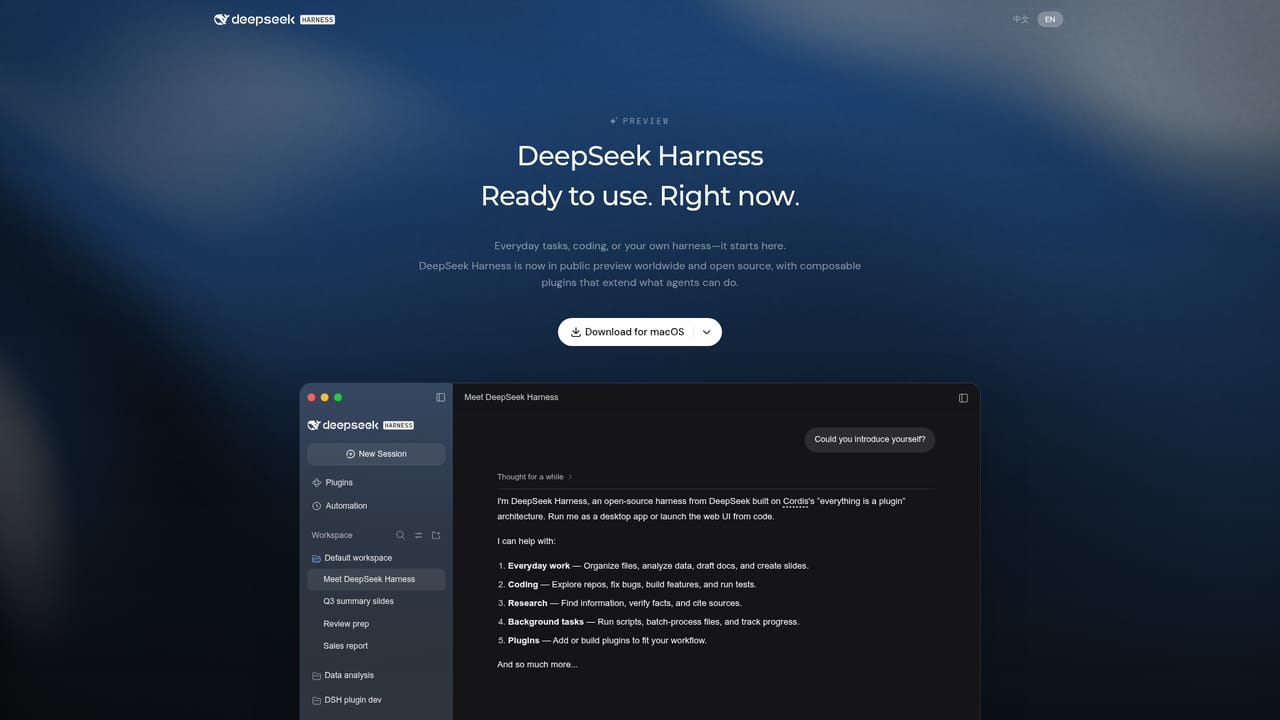The width and height of the screenshot is (1280, 720).
Task: Click the yellow minimize window button
Action: (x=324, y=397)
